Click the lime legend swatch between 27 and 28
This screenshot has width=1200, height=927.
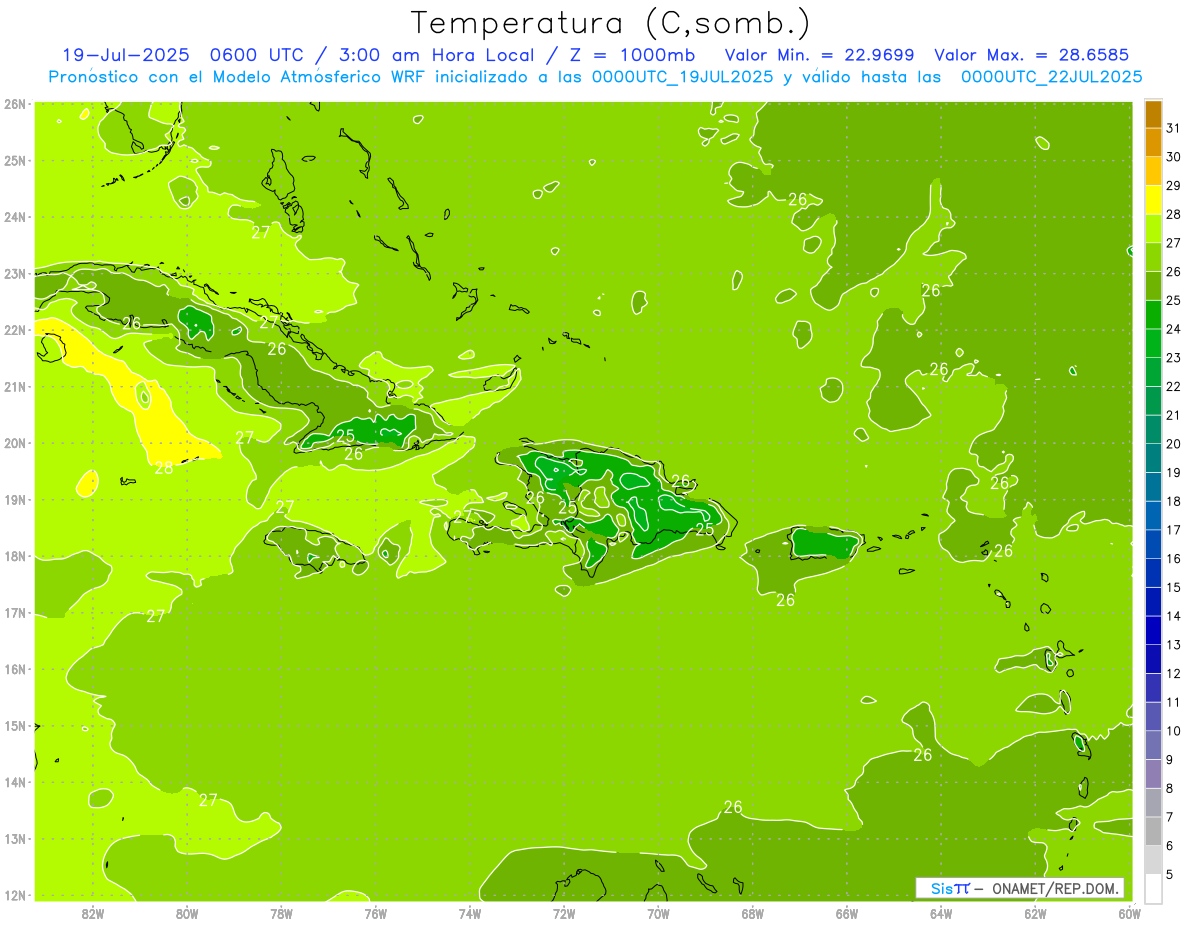[x=1153, y=229]
